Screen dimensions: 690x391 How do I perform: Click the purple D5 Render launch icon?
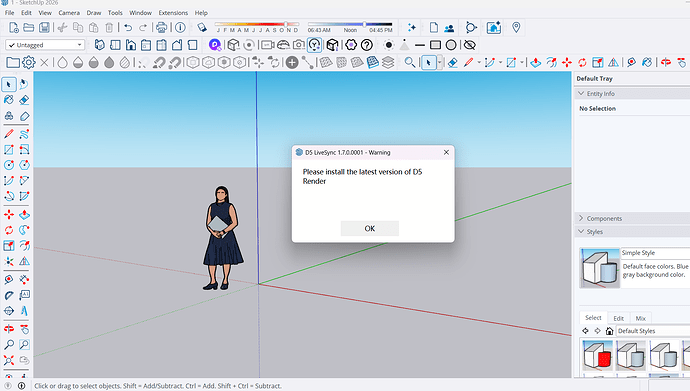coord(215,44)
